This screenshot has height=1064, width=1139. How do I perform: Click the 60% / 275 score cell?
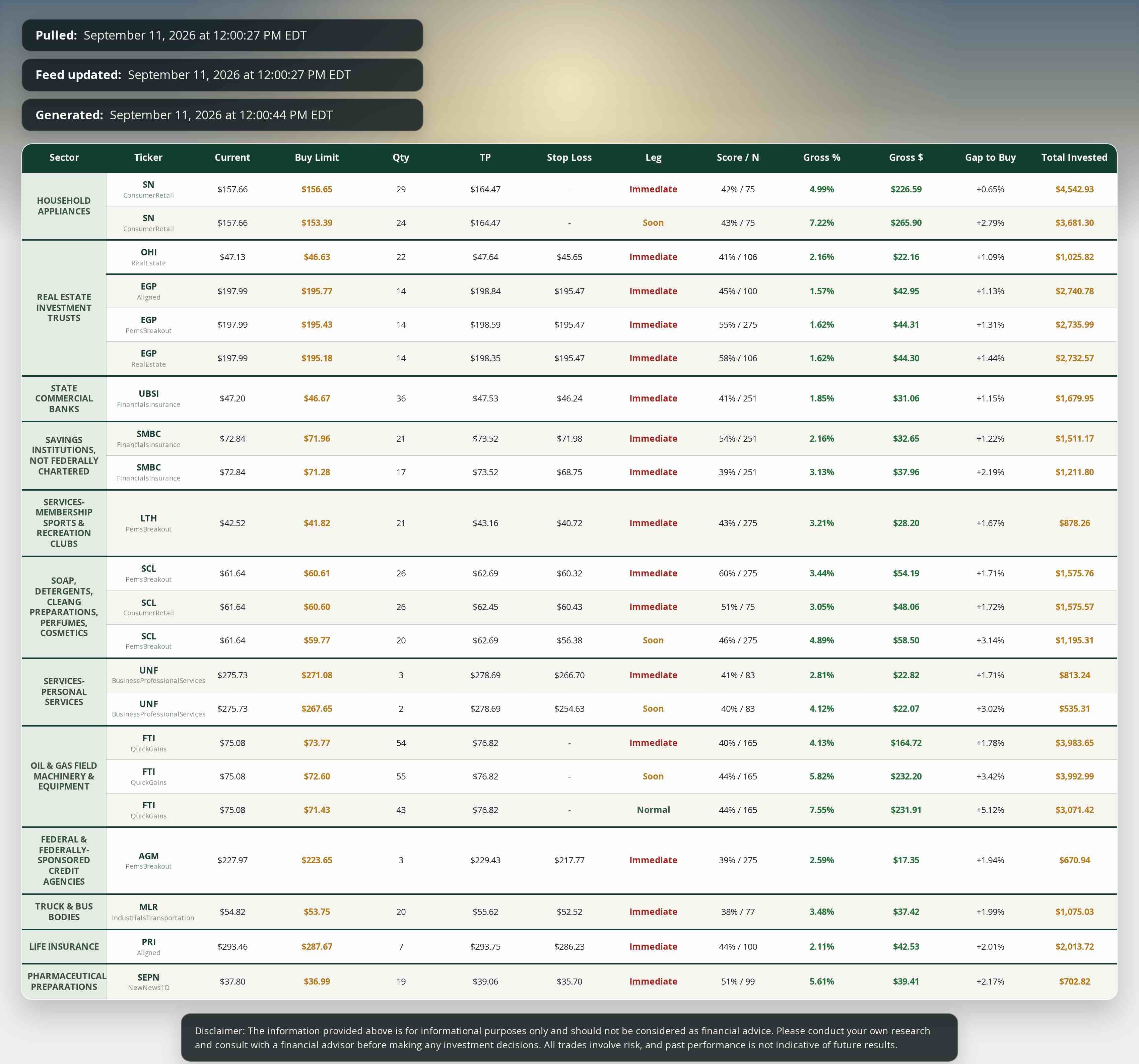(x=737, y=573)
